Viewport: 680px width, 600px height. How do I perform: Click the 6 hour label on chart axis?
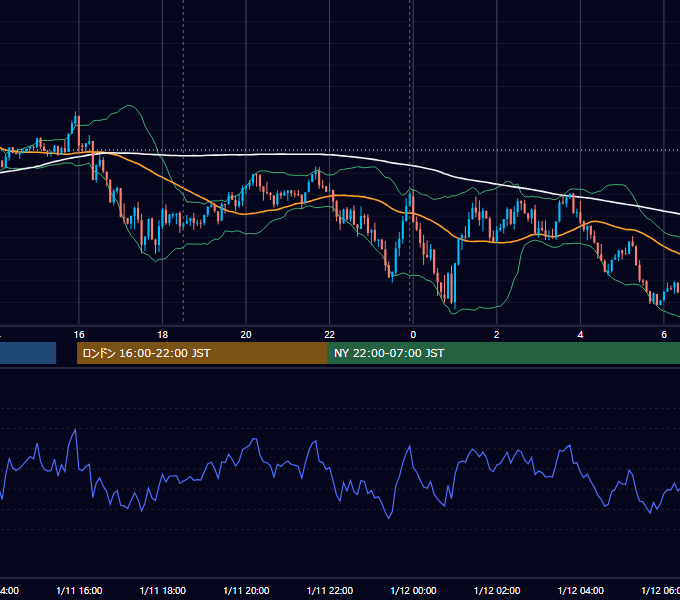(x=664, y=335)
